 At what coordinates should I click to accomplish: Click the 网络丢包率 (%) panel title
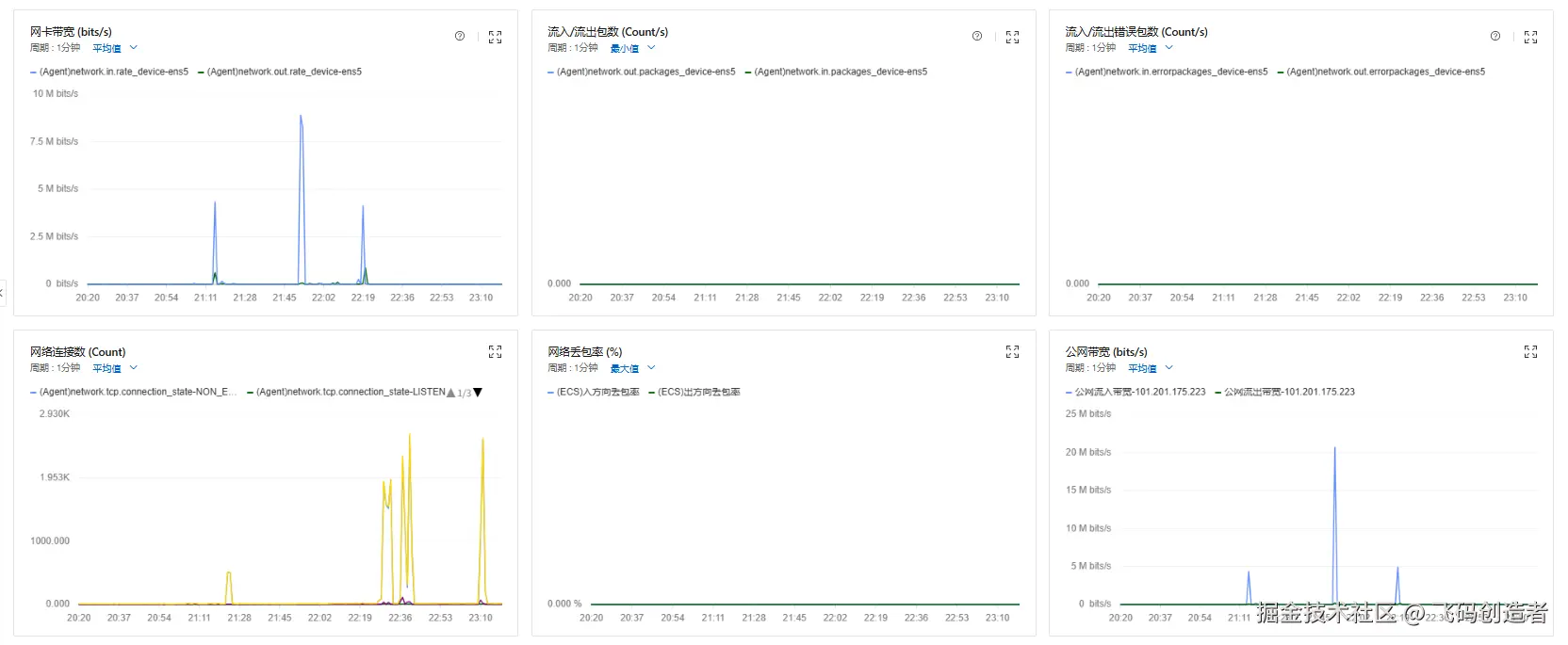585,352
